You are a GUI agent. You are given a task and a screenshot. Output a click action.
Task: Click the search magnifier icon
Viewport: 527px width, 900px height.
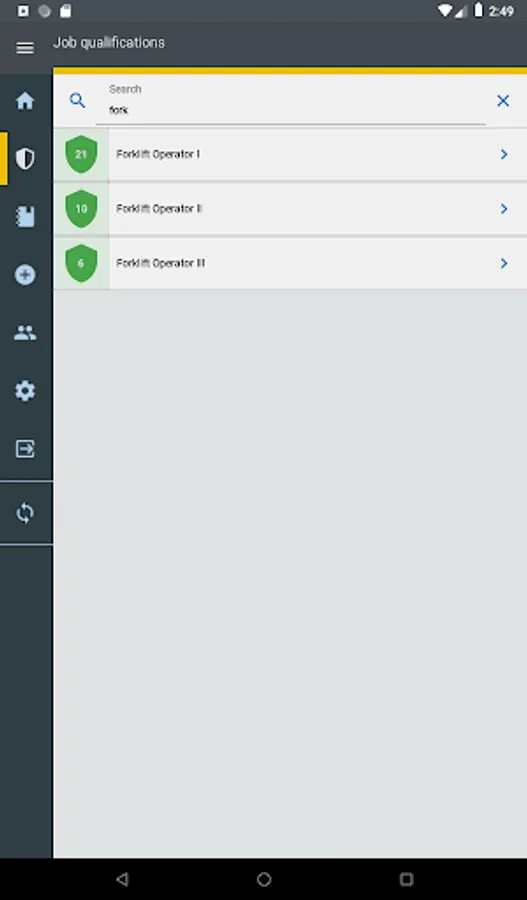(78, 100)
